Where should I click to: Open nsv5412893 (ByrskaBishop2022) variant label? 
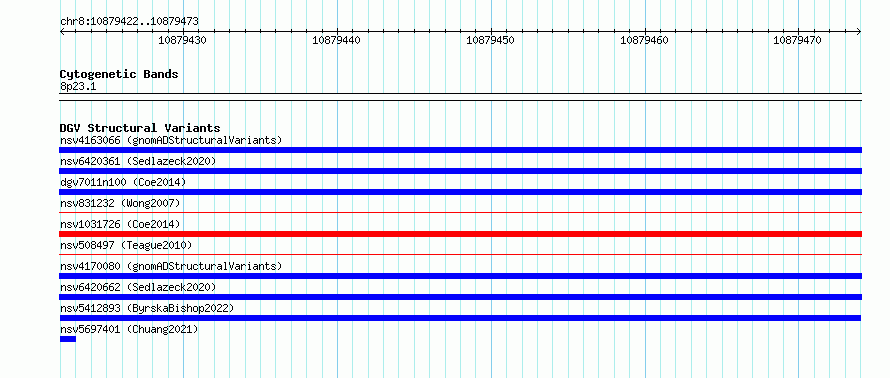click(x=147, y=308)
